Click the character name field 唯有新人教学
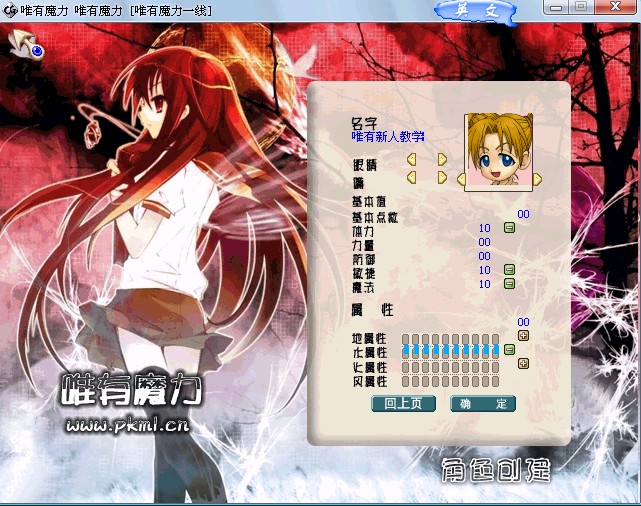The width and height of the screenshot is (641, 506). pyautogui.click(x=388, y=135)
